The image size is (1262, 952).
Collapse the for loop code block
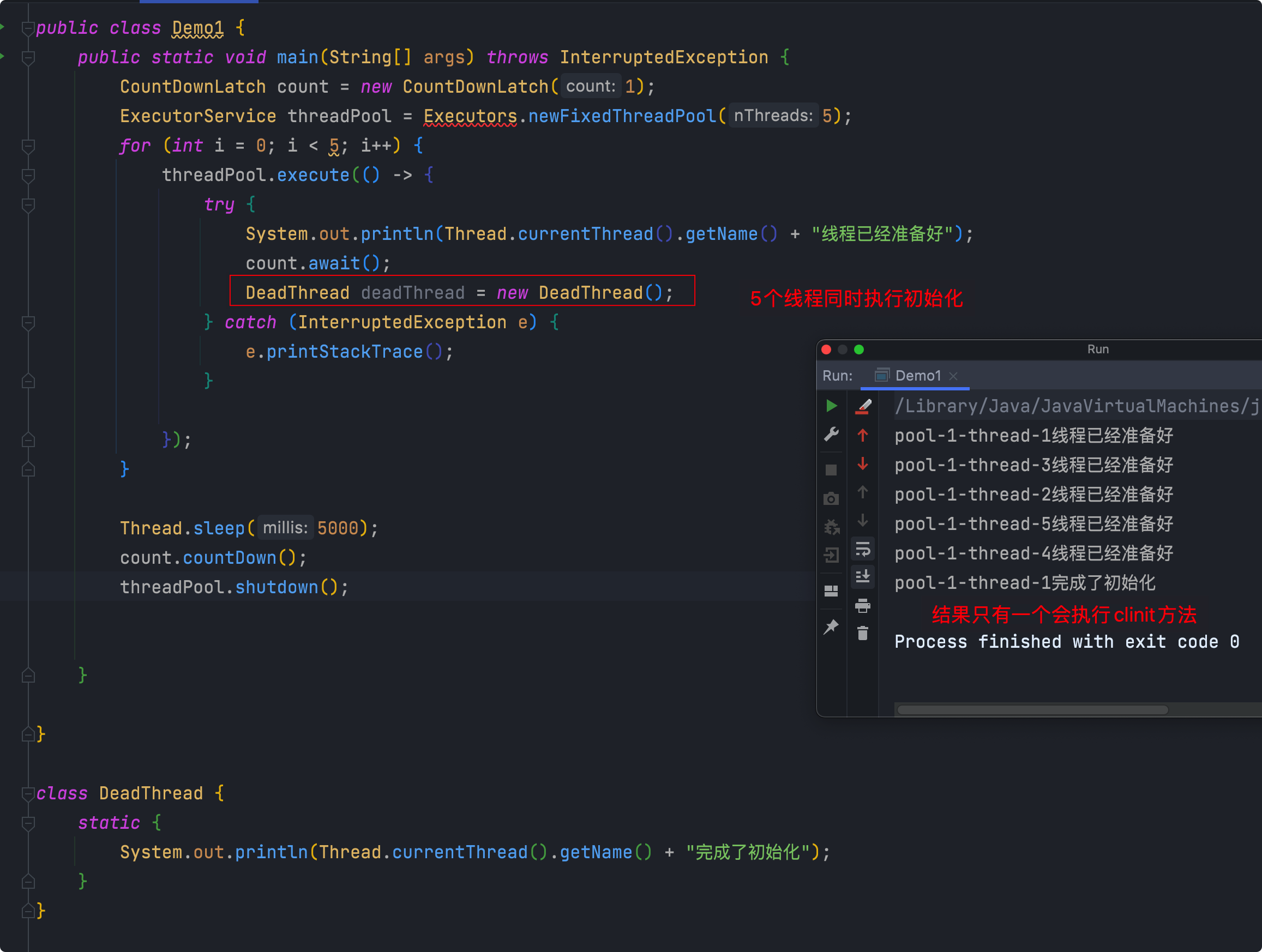tap(28, 146)
